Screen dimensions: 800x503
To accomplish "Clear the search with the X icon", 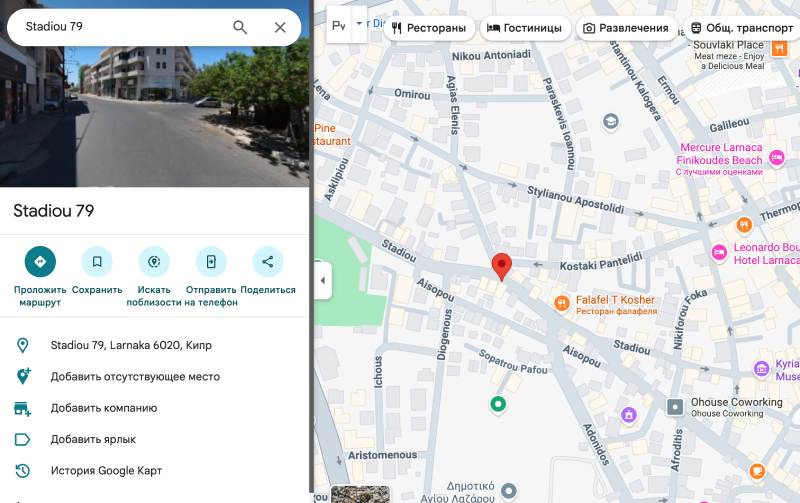I will click(x=280, y=27).
